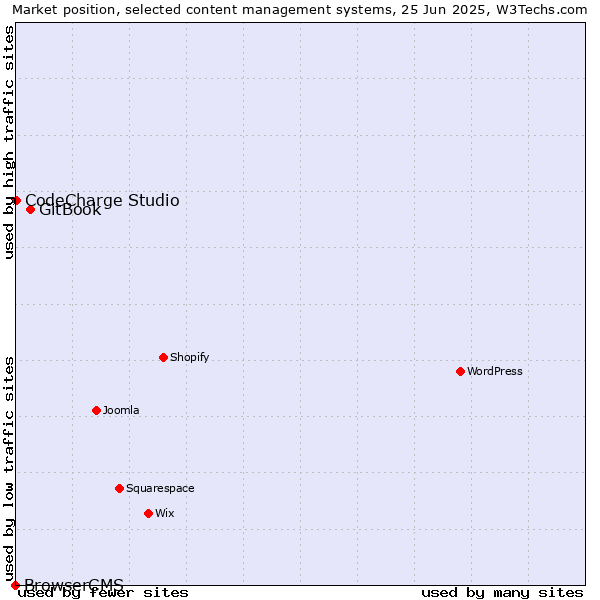Screen dimensions: 600x600
Task: Select the GitBook label text
Action: coord(70,210)
